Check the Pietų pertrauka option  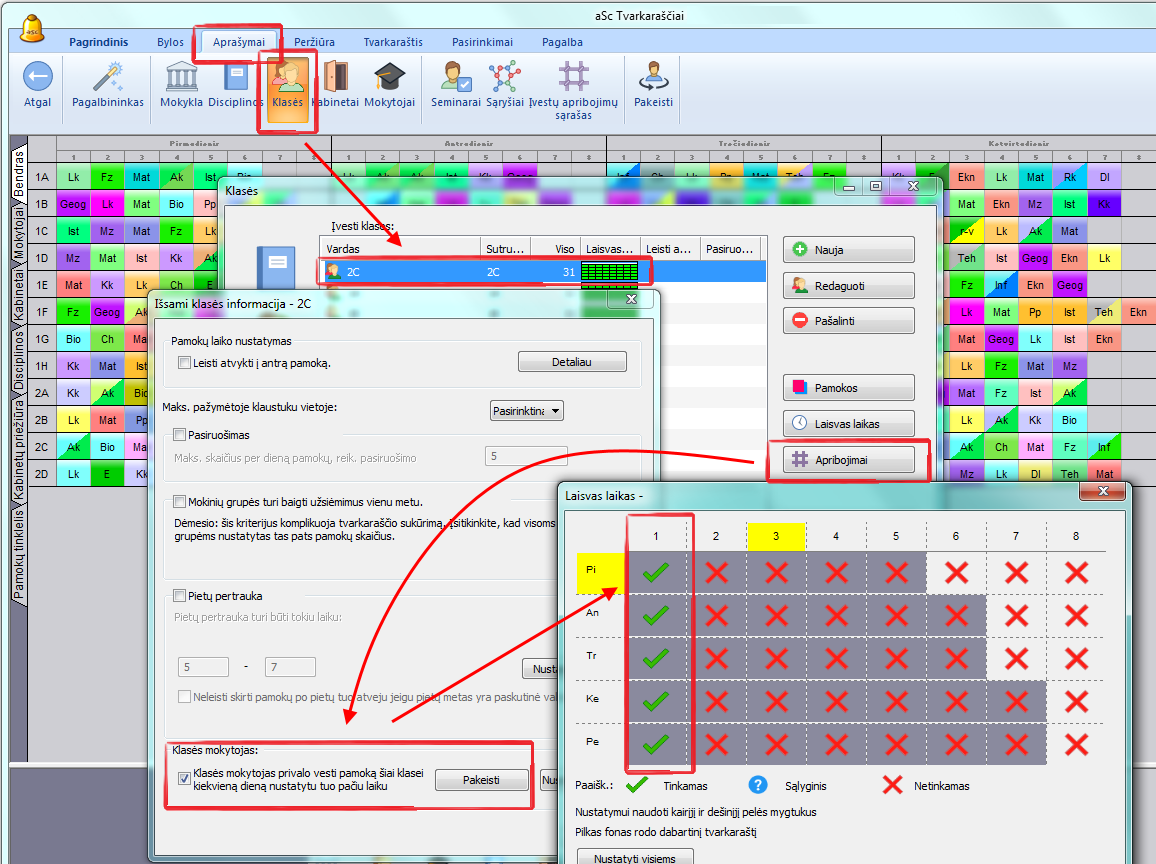tap(180, 596)
